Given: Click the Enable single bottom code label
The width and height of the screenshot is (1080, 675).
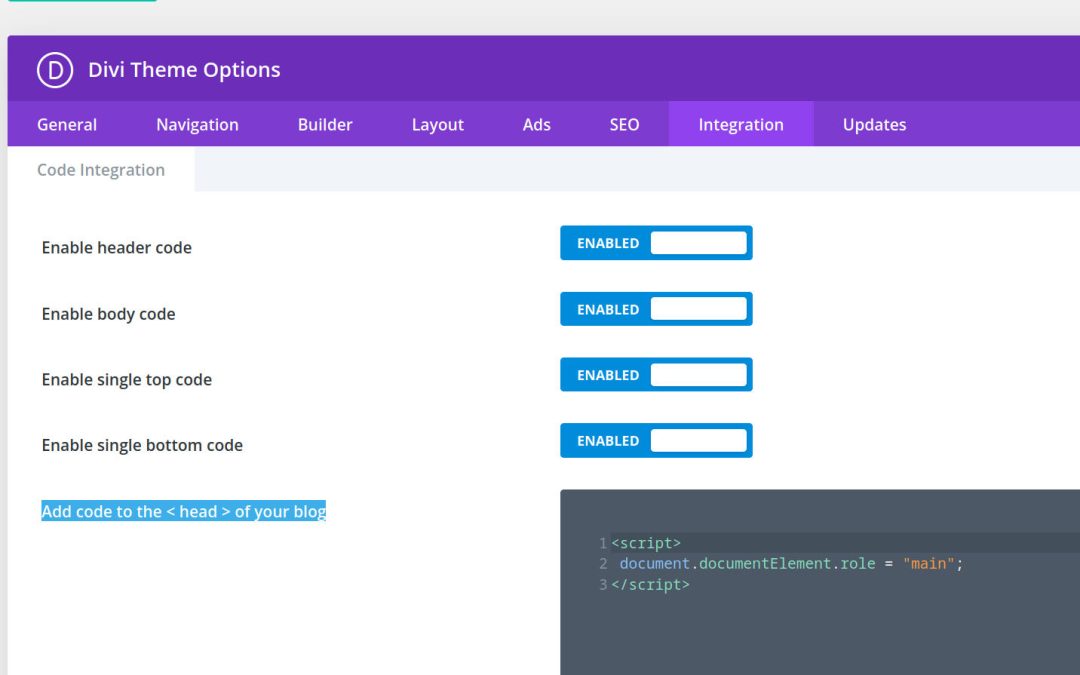Looking at the screenshot, I should tap(142, 445).
